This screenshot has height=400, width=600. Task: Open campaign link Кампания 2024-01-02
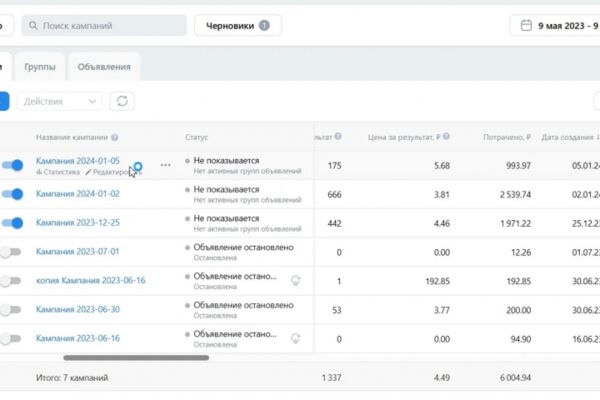point(78,194)
